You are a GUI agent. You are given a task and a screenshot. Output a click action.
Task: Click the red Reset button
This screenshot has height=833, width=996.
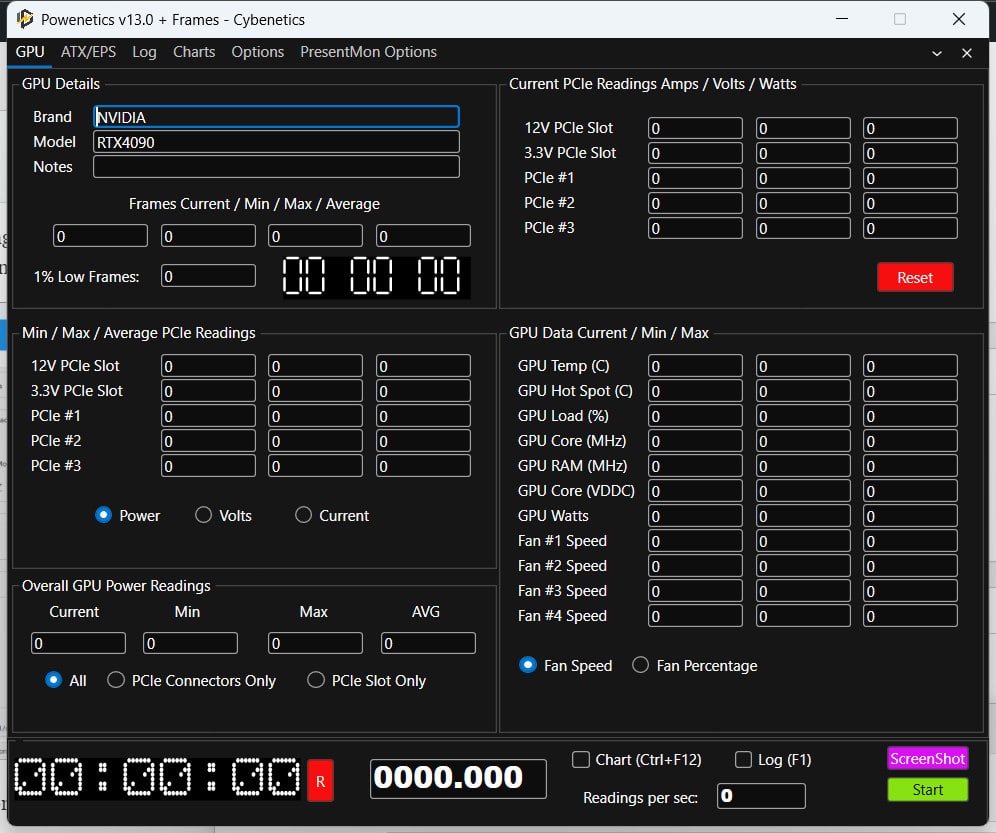point(915,277)
